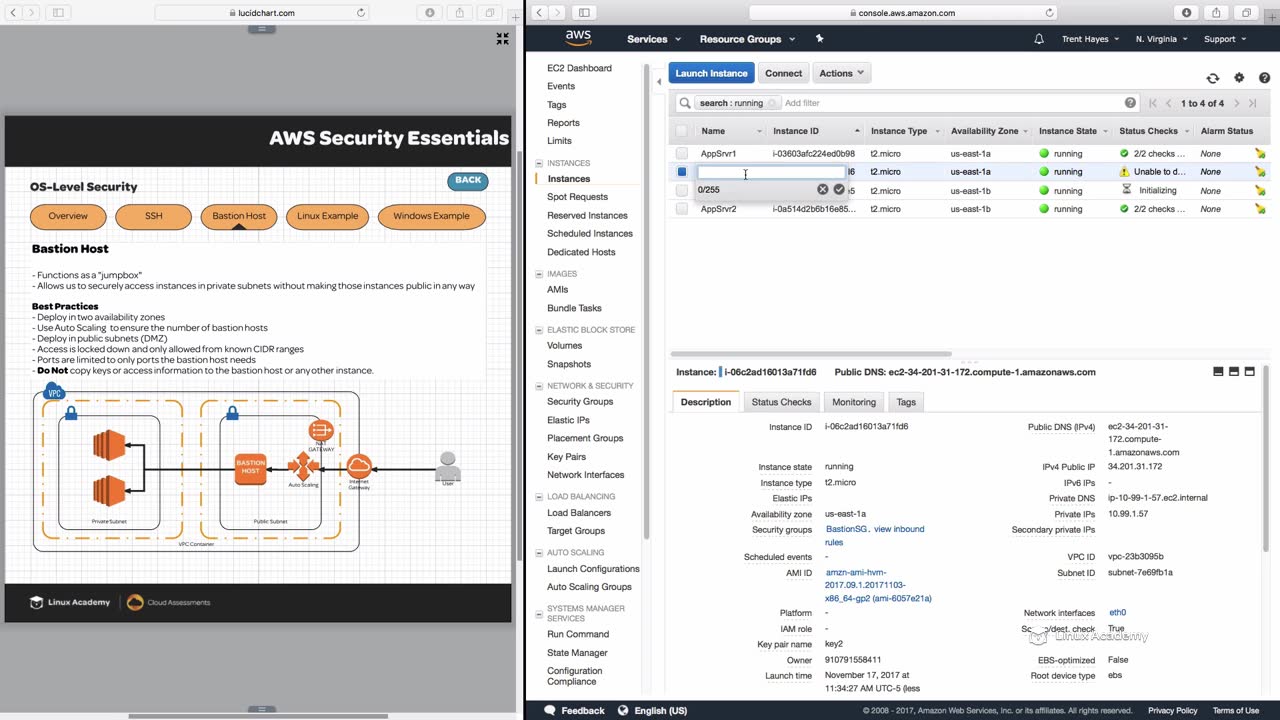Open the Services dropdown menu

(x=654, y=39)
